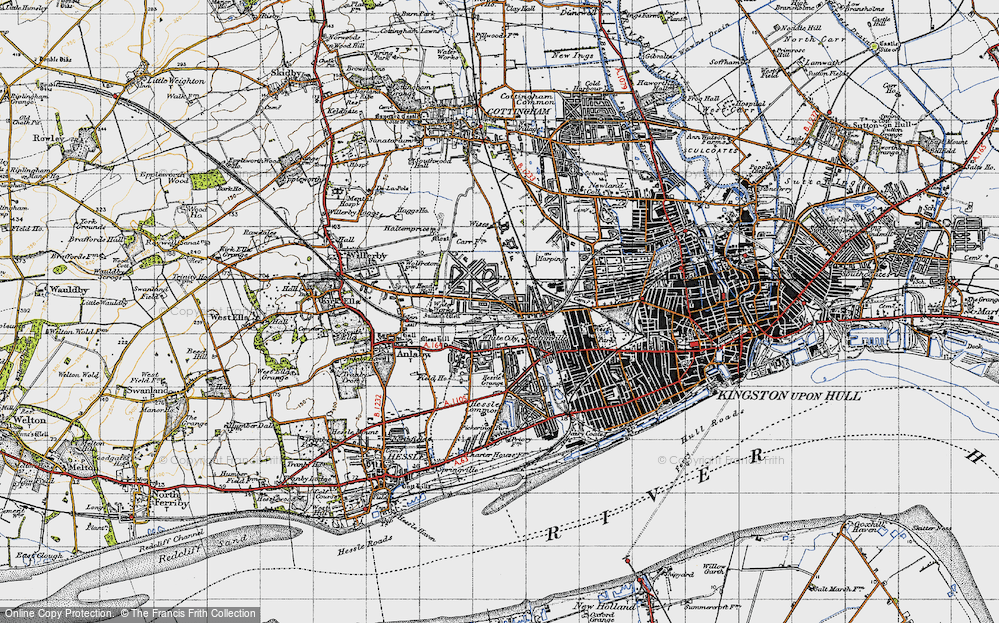Select the Hessle Roads label

coord(364,547)
